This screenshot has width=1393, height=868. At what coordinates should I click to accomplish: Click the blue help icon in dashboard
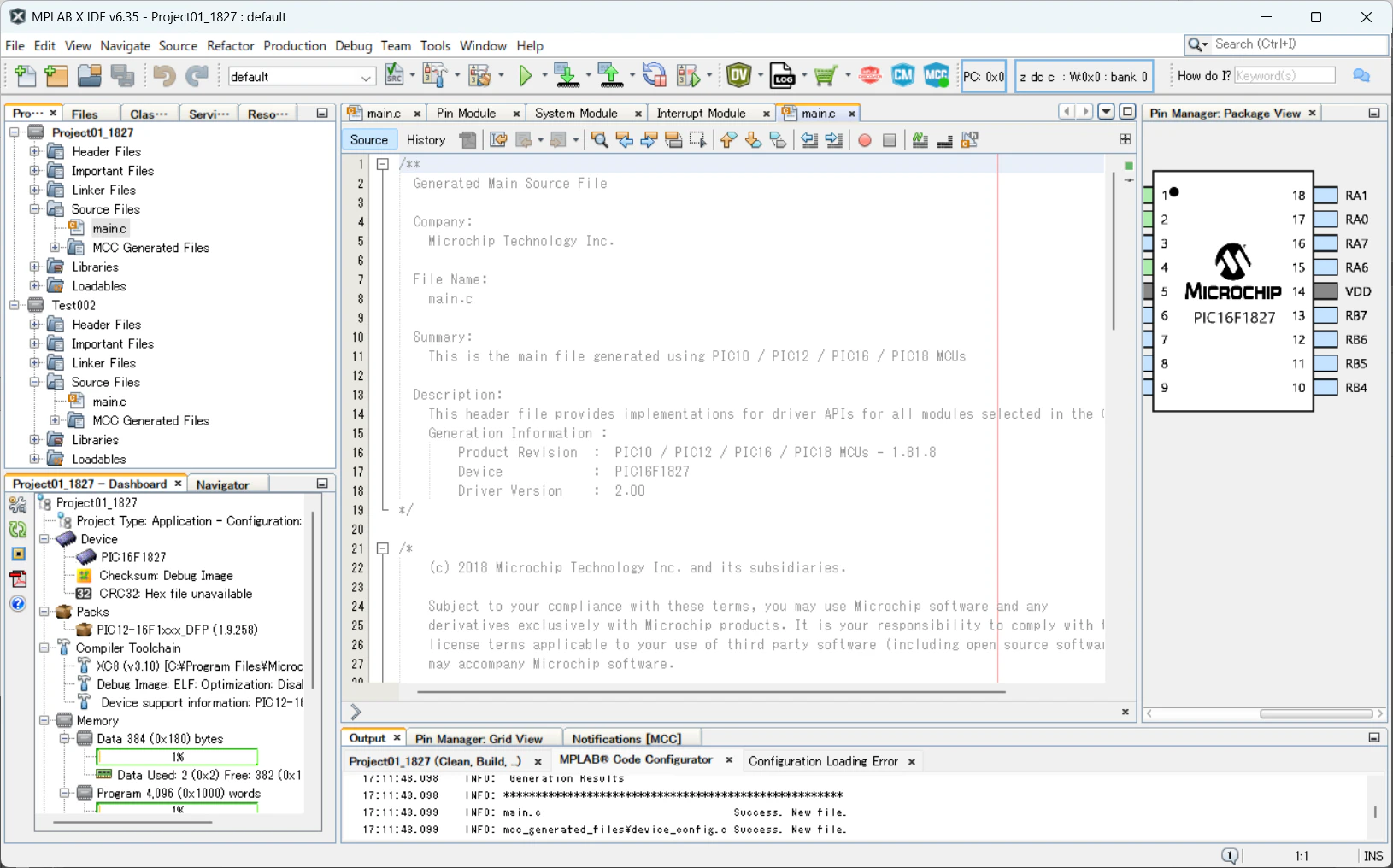18,604
